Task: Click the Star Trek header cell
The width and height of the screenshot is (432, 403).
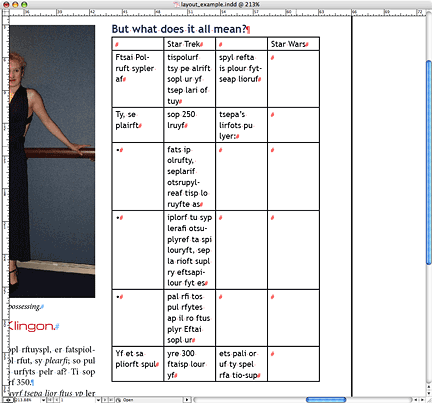Action: tap(190, 44)
